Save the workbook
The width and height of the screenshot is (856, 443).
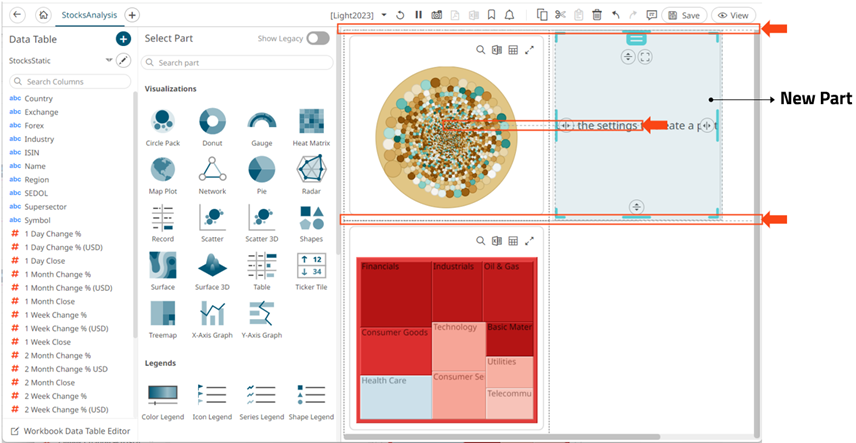[x=684, y=15]
